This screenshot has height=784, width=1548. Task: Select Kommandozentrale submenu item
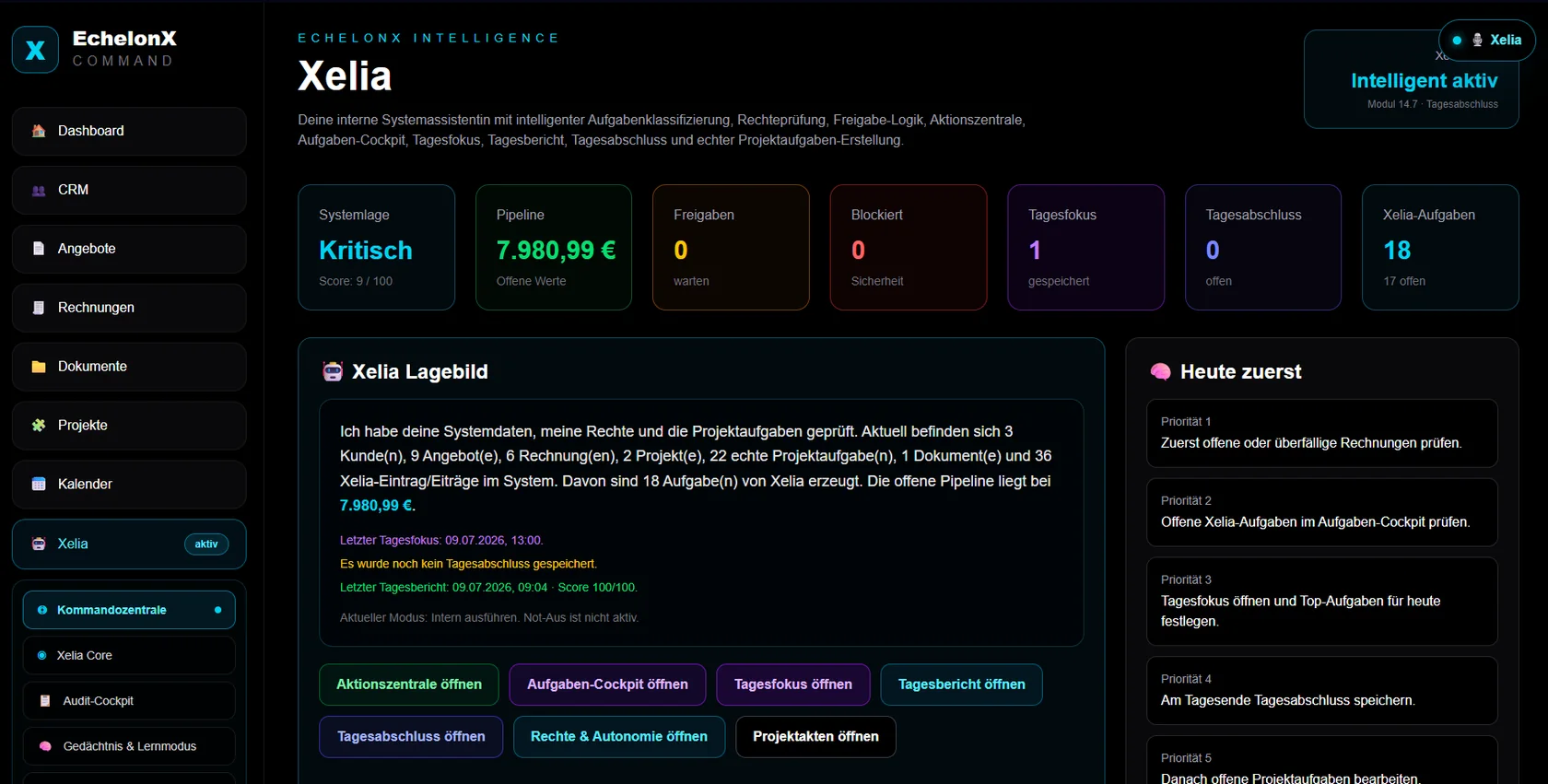point(129,610)
